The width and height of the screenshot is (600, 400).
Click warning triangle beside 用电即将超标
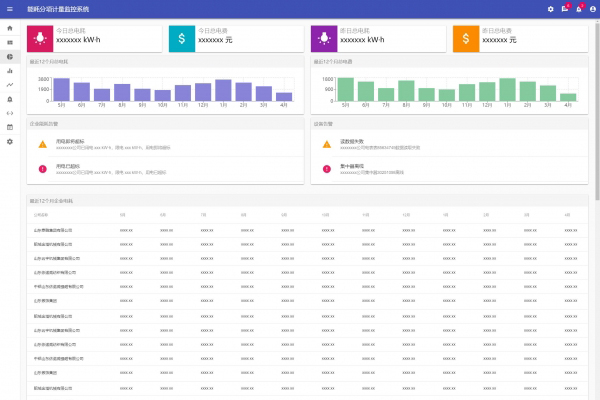(42, 144)
